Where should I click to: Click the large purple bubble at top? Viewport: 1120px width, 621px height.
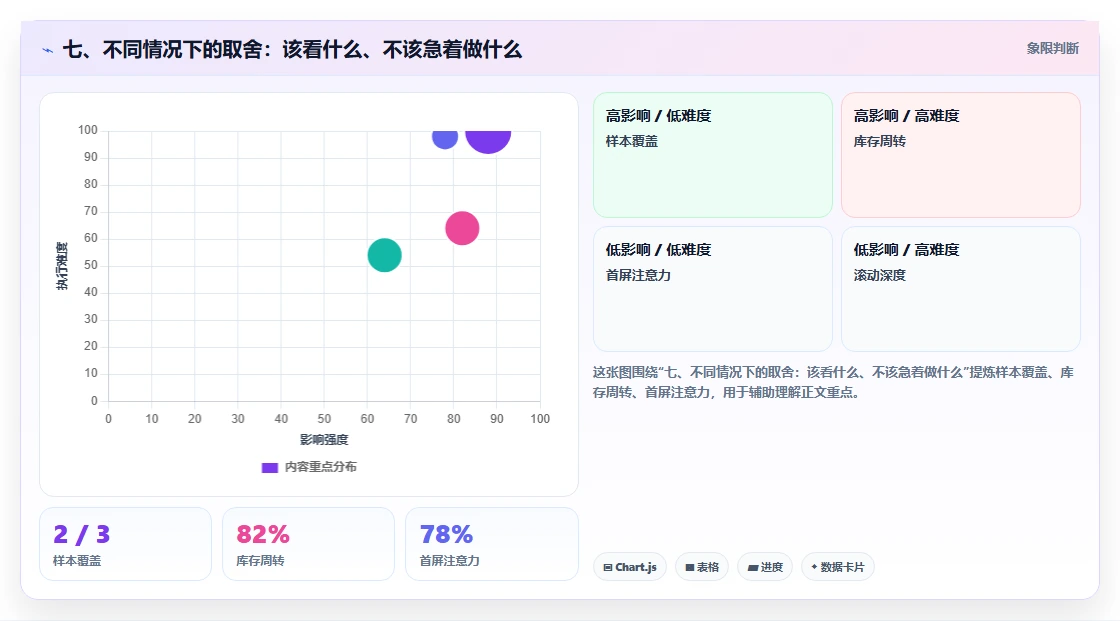[488, 141]
